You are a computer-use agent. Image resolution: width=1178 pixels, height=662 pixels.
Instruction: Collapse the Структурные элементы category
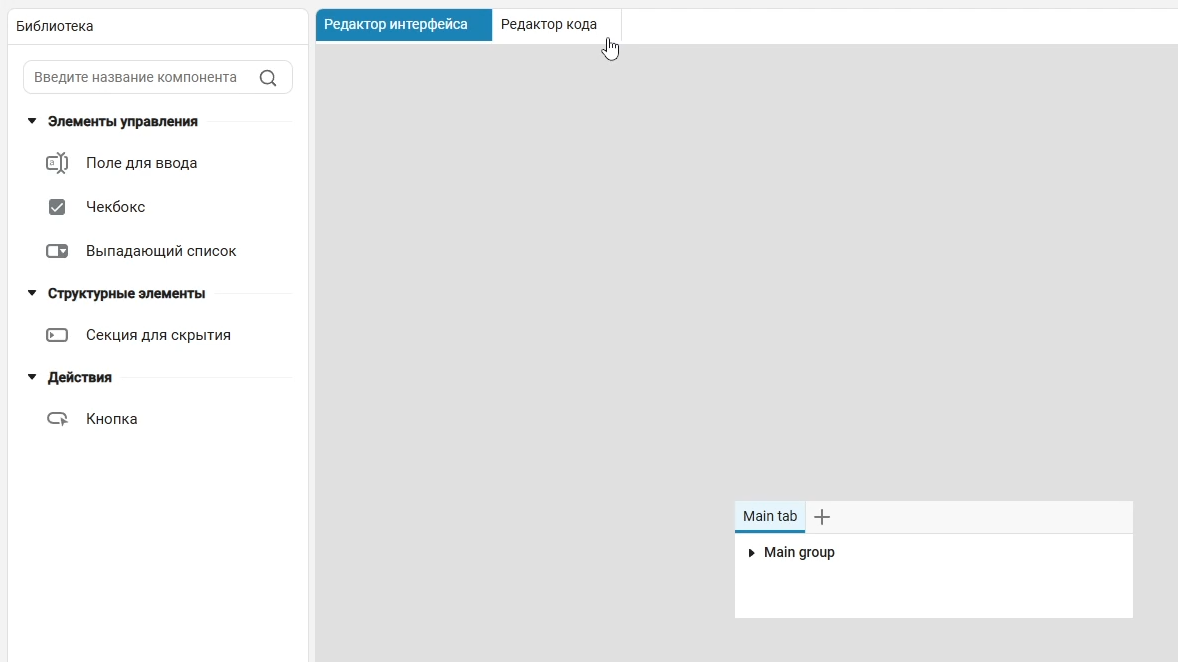click(32, 293)
